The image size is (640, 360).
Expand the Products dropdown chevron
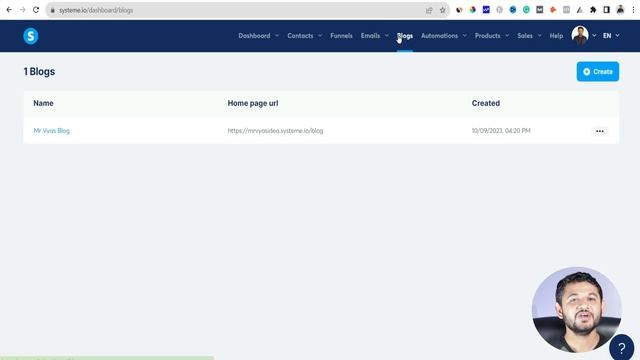[507, 36]
